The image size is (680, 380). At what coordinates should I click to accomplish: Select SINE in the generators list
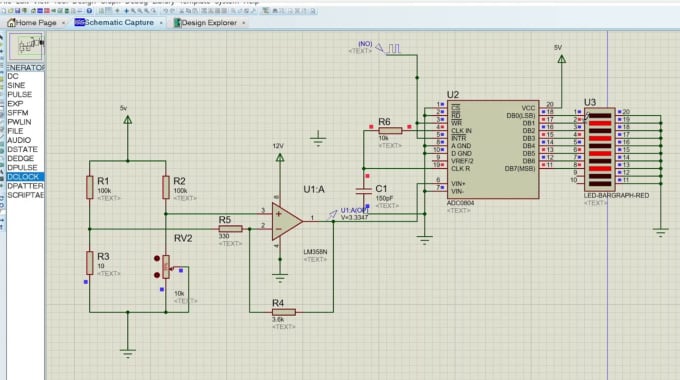click(25, 85)
